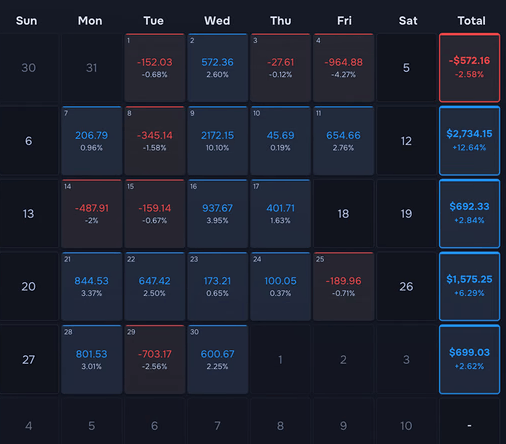Click percentage 10.10% under day 9

pos(217,148)
